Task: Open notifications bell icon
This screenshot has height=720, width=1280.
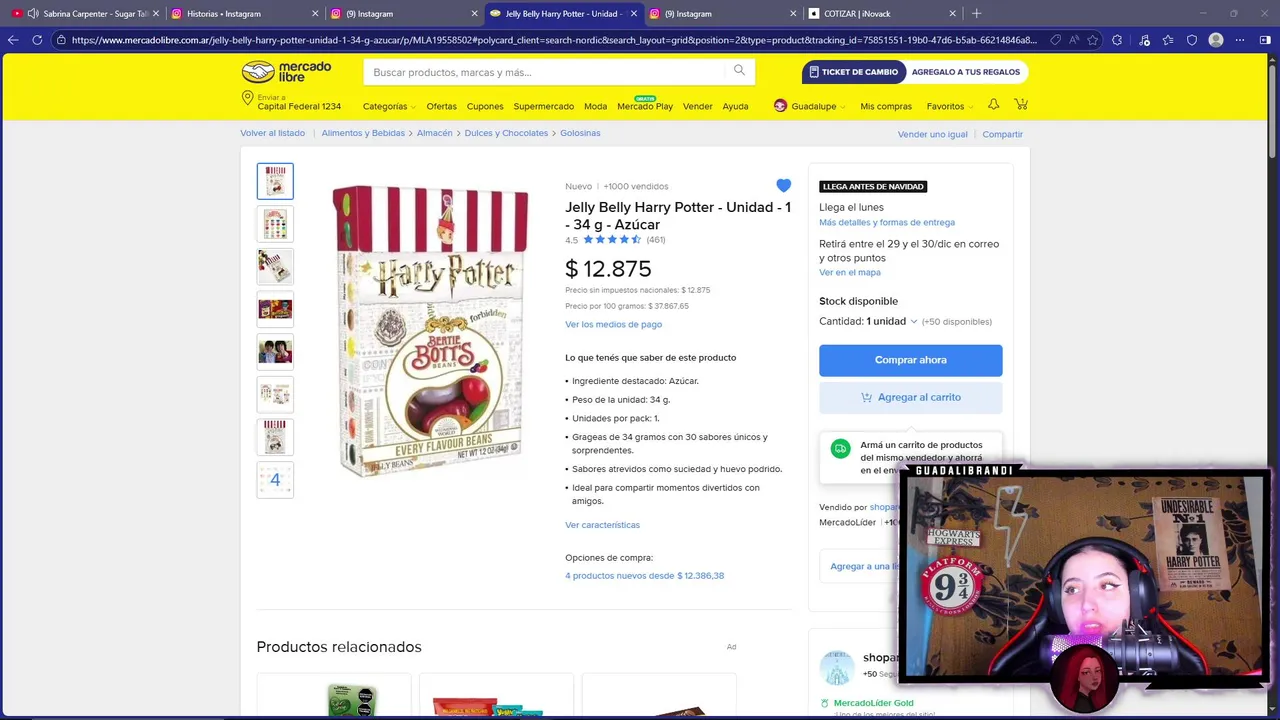Action: click(993, 104)
